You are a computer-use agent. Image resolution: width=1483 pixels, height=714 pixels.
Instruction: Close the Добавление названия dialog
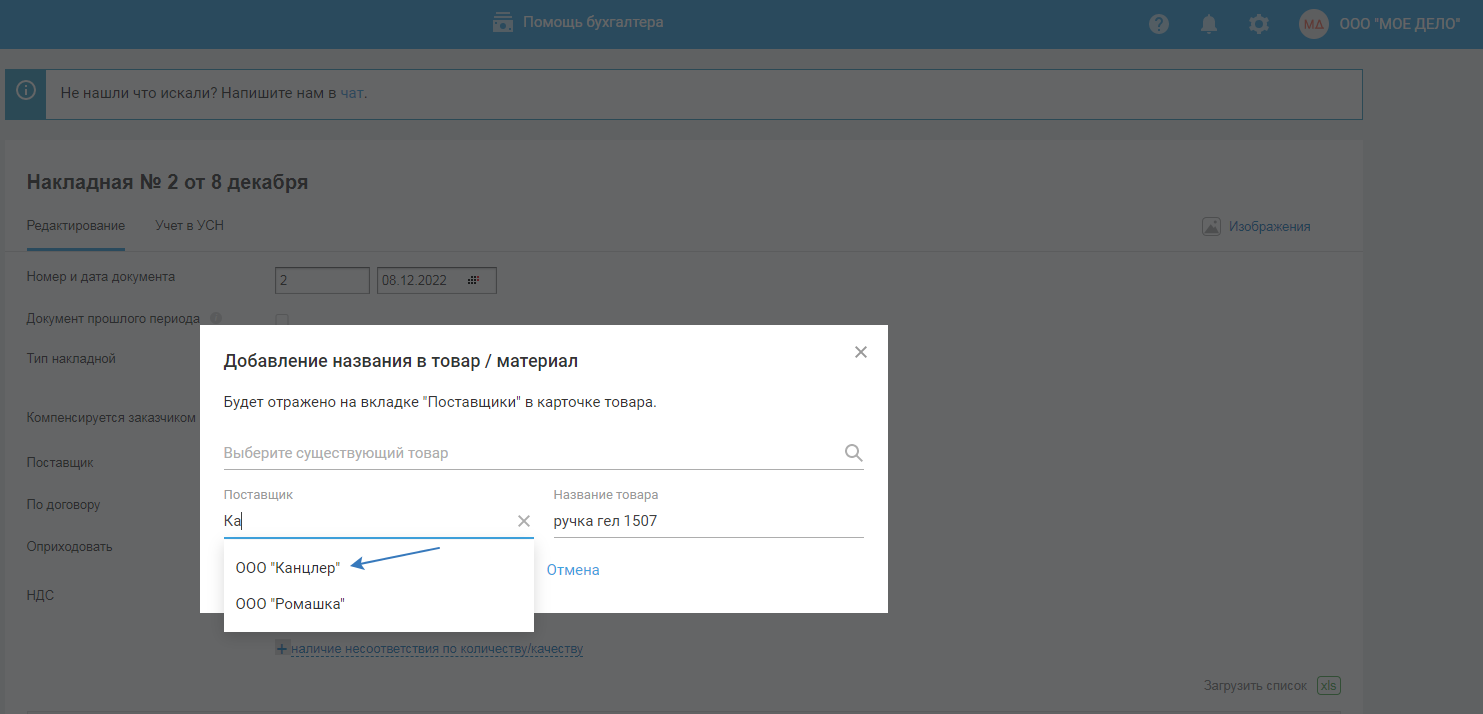[861, 352]
